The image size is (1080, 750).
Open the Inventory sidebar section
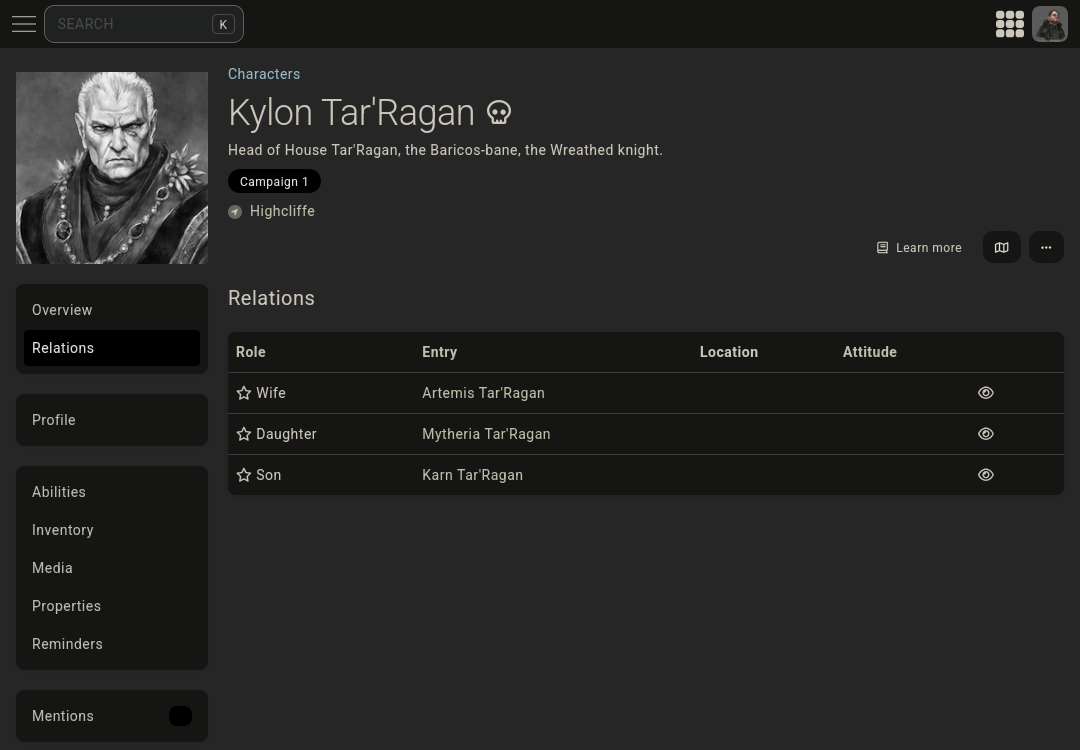(62, 530)
